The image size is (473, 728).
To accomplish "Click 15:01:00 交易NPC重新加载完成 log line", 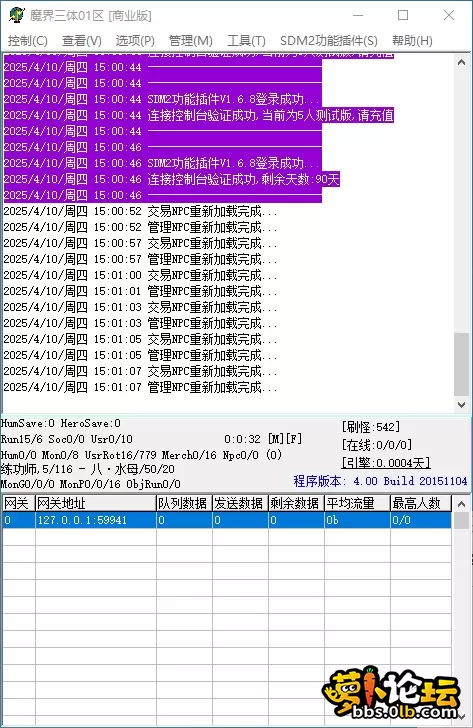I will (140, 275).
